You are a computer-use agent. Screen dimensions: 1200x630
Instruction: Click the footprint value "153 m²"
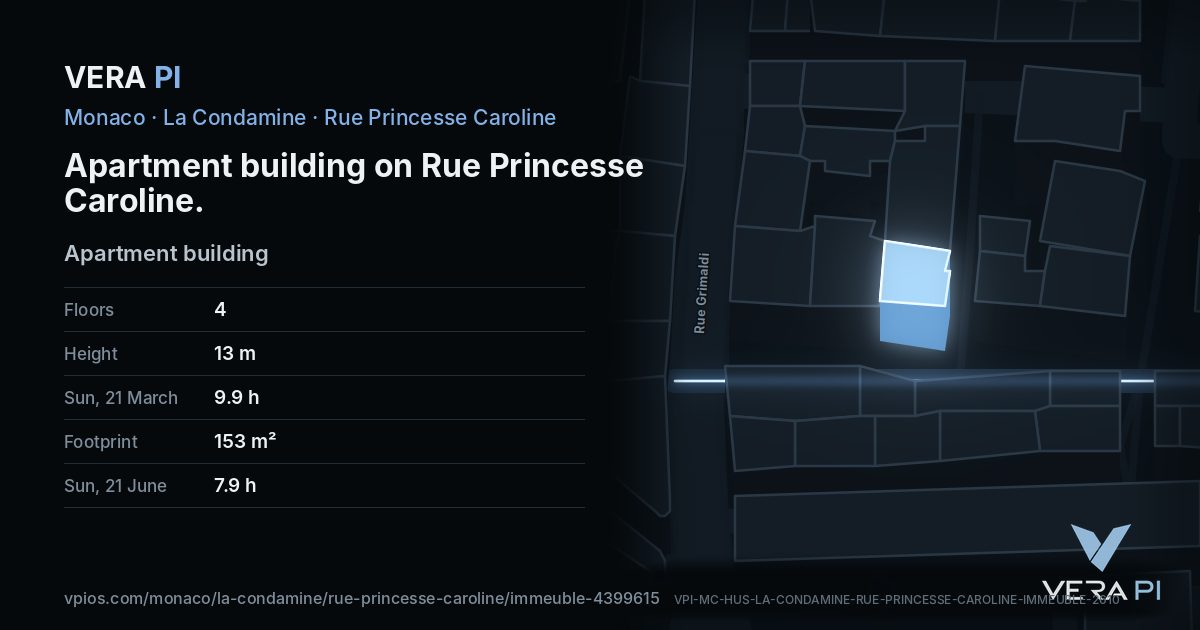[245, 441]
